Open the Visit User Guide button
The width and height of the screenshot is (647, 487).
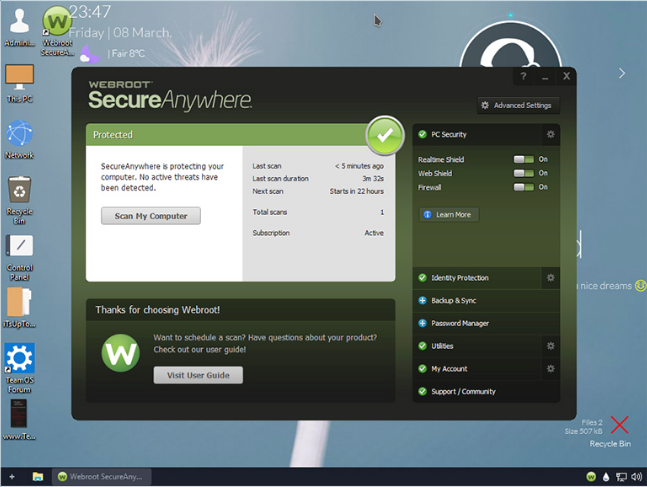click(x=198, y=375)
